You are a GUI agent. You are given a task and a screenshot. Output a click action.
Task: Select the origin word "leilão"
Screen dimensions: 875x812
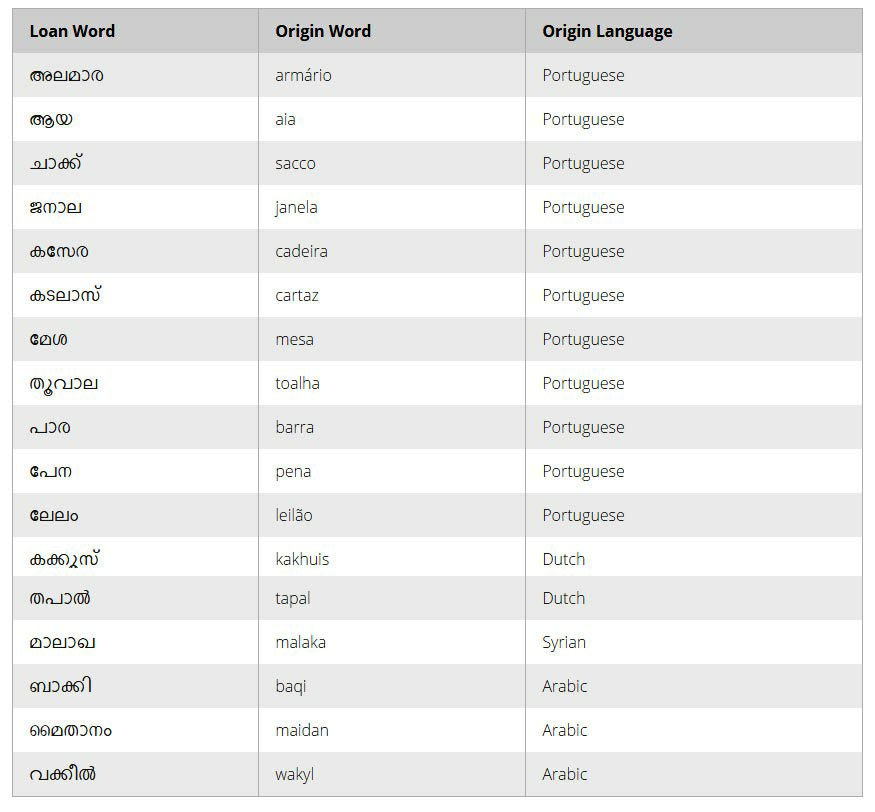click(x=294, y=515)
